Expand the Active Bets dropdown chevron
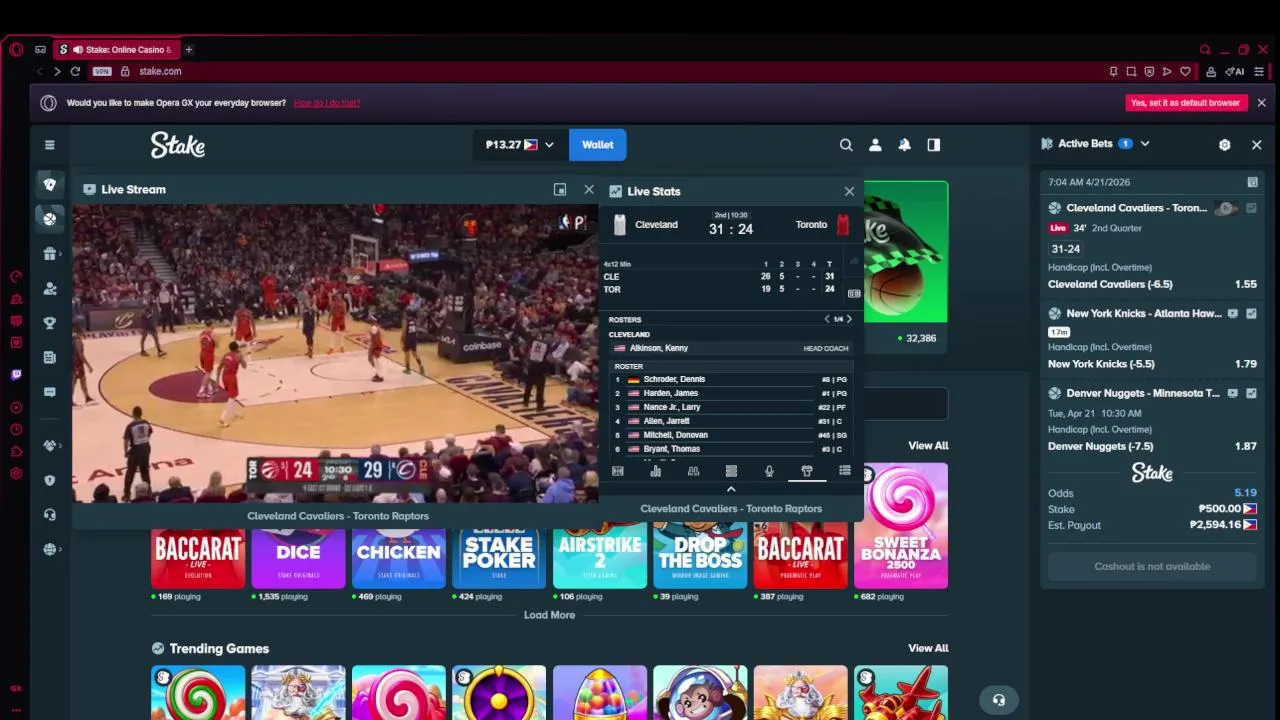1280x720 pixels. click(1145, 144)
